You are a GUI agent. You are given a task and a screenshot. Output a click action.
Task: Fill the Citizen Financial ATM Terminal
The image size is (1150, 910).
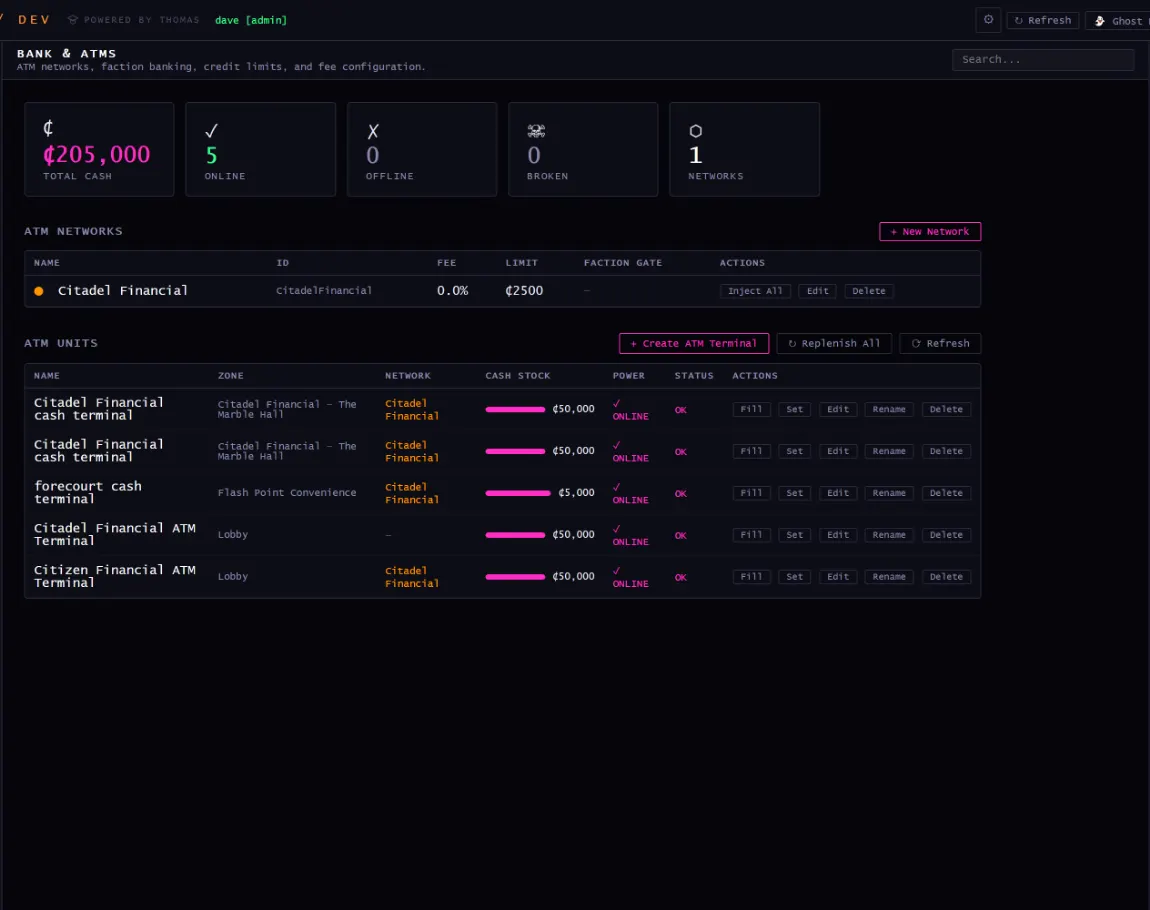point(751,577)
